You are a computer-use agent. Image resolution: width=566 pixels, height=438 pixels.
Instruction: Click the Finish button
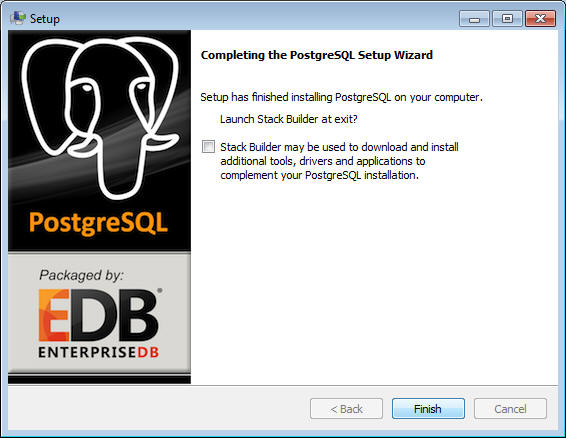(428, 409)
